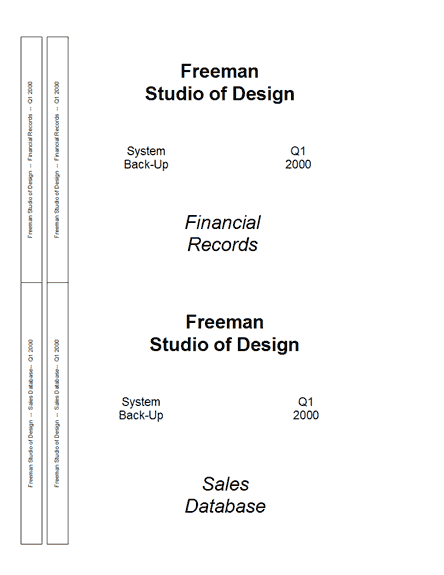This screenshot has width=444, height=575.
Task: Click the word 'Records' under Financial
Action: 223,245
